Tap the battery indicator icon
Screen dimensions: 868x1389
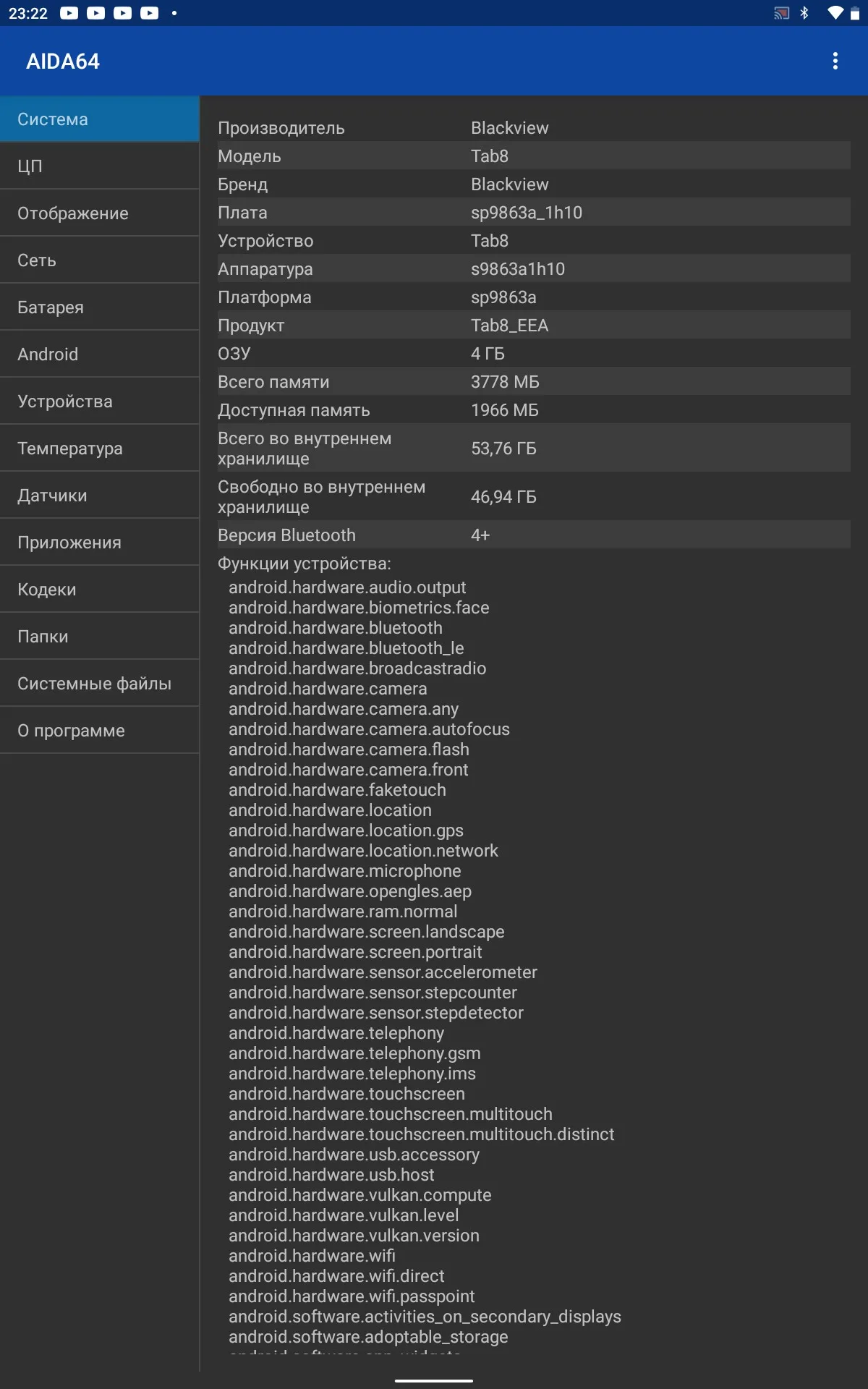855,13
